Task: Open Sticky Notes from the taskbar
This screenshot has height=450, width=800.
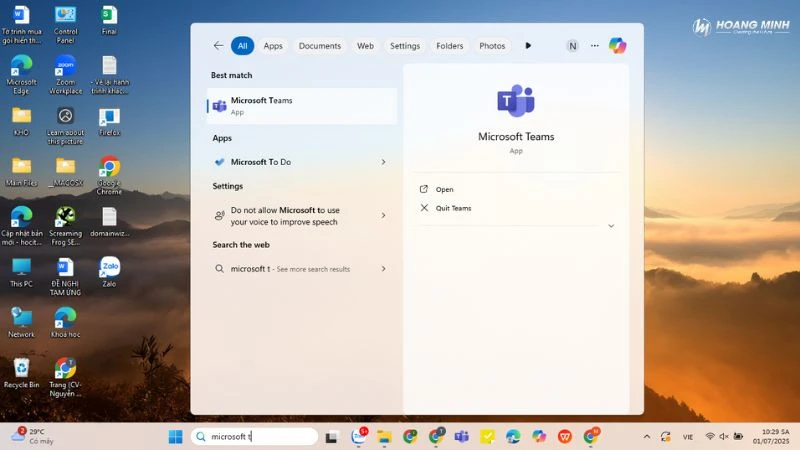Action: point(487,437)
